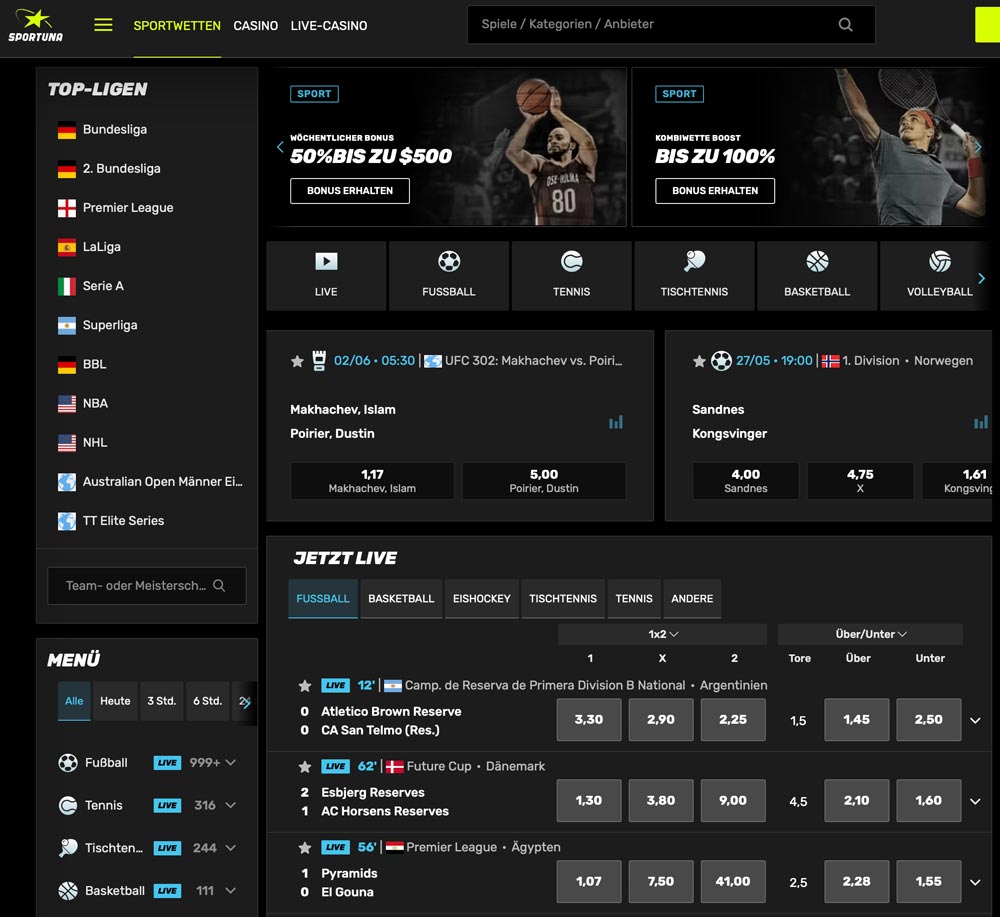Expand the Tennis sidebar submenu

click(231, 805)
